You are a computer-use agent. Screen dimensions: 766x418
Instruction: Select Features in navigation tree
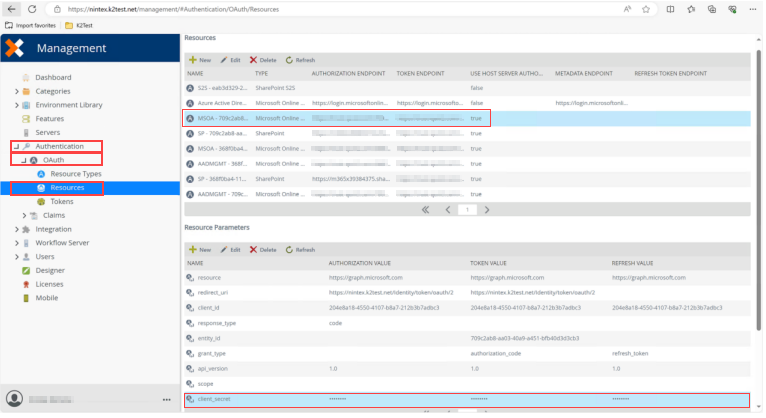[x=49, y=119]
